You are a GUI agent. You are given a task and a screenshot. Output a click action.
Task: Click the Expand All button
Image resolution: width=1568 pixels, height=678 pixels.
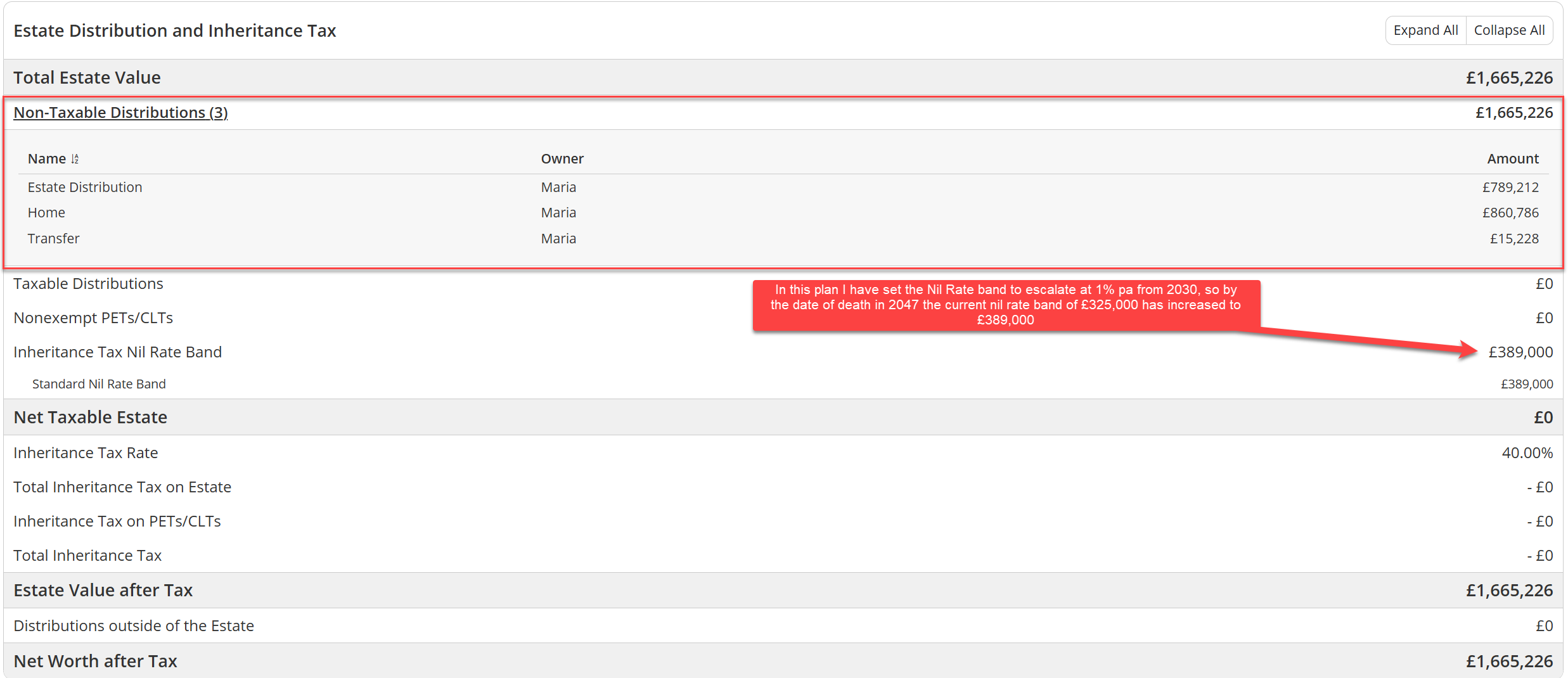[x=1425, y=30]
